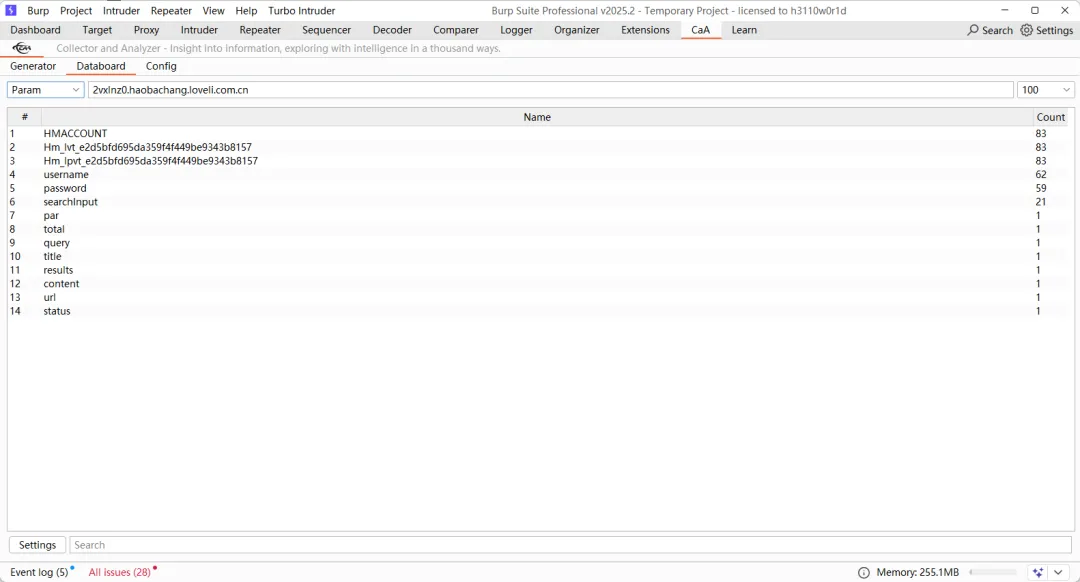The height and width of the screenshot is (582, 1080).
Task: Select the Hm_lvt_e2d5bfd695da359f4f449be9343b8157 row
Action: [538, 147]
